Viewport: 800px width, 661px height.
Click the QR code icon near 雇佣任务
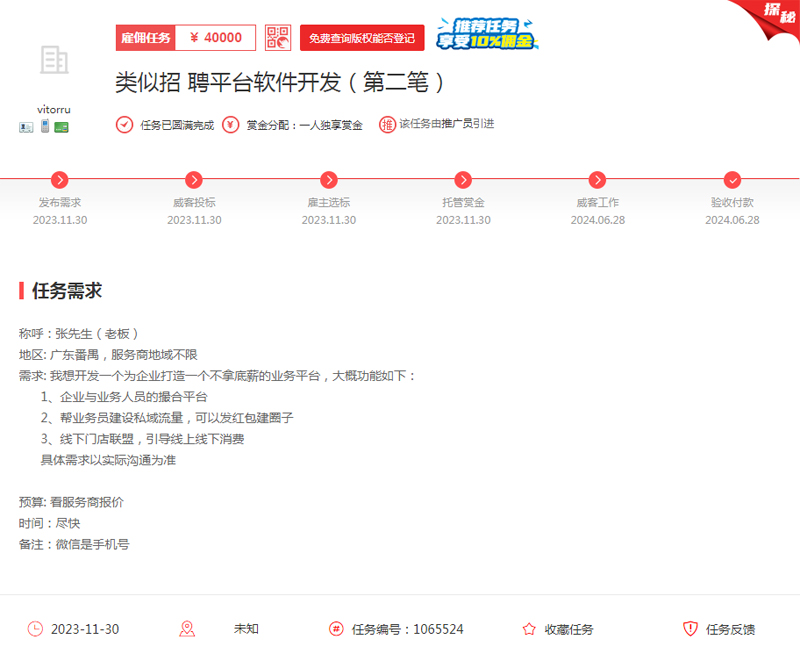click(x=280, y=37)
